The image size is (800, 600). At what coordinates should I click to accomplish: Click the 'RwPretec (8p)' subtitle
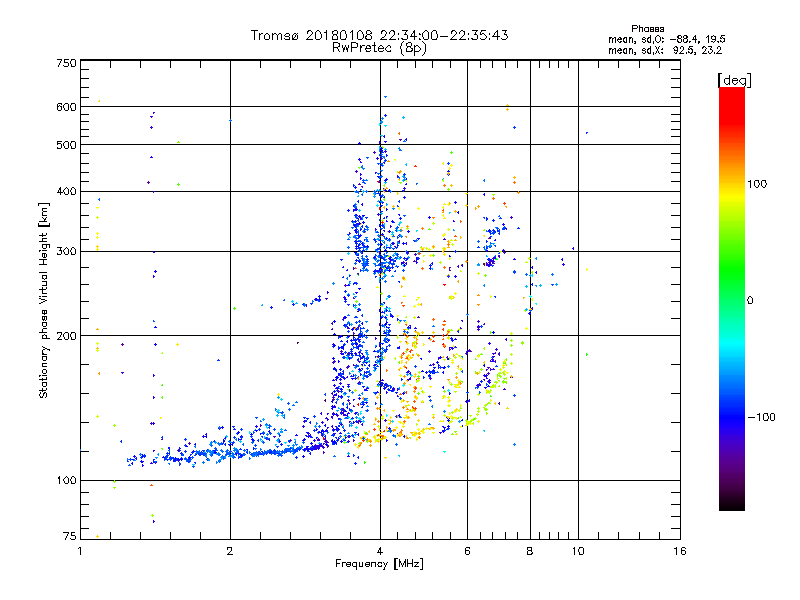[x=379, y=48]
